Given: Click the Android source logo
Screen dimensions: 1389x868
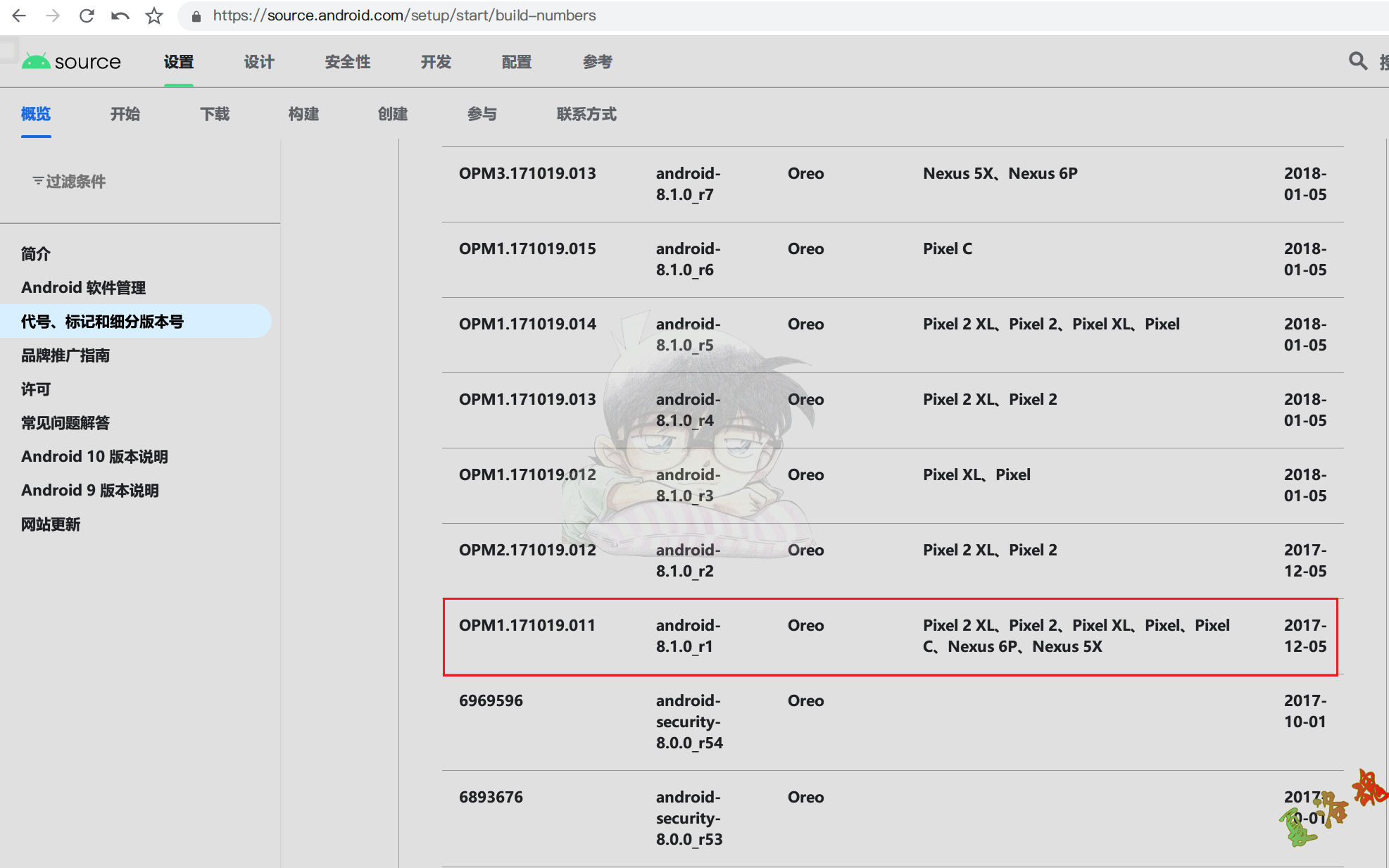Looking at the screenshot, I should coord(71,62).
